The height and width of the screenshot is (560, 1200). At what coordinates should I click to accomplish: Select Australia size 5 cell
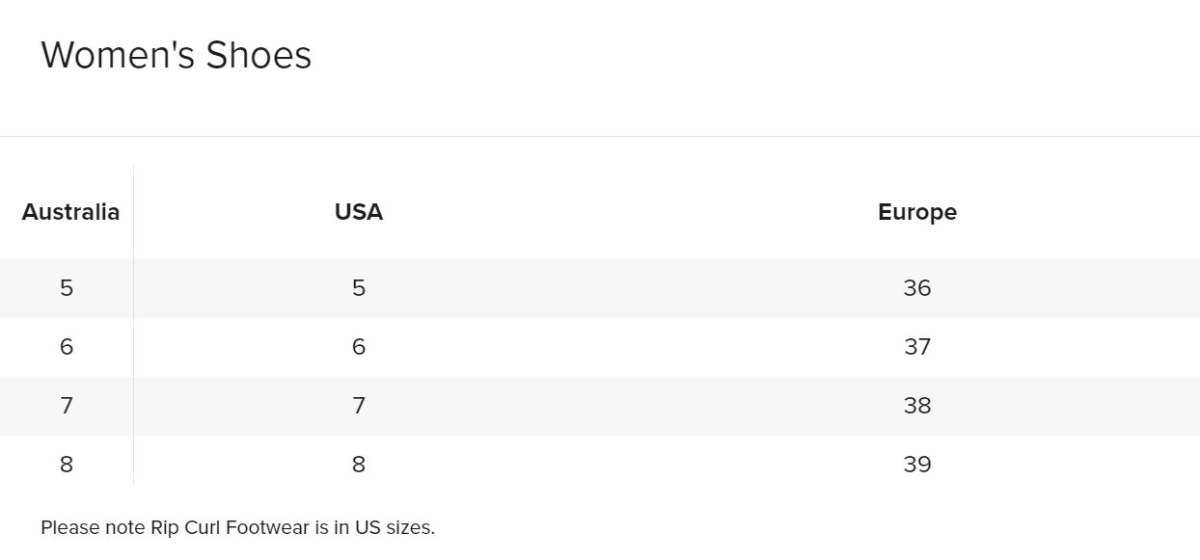coord(66,288)
